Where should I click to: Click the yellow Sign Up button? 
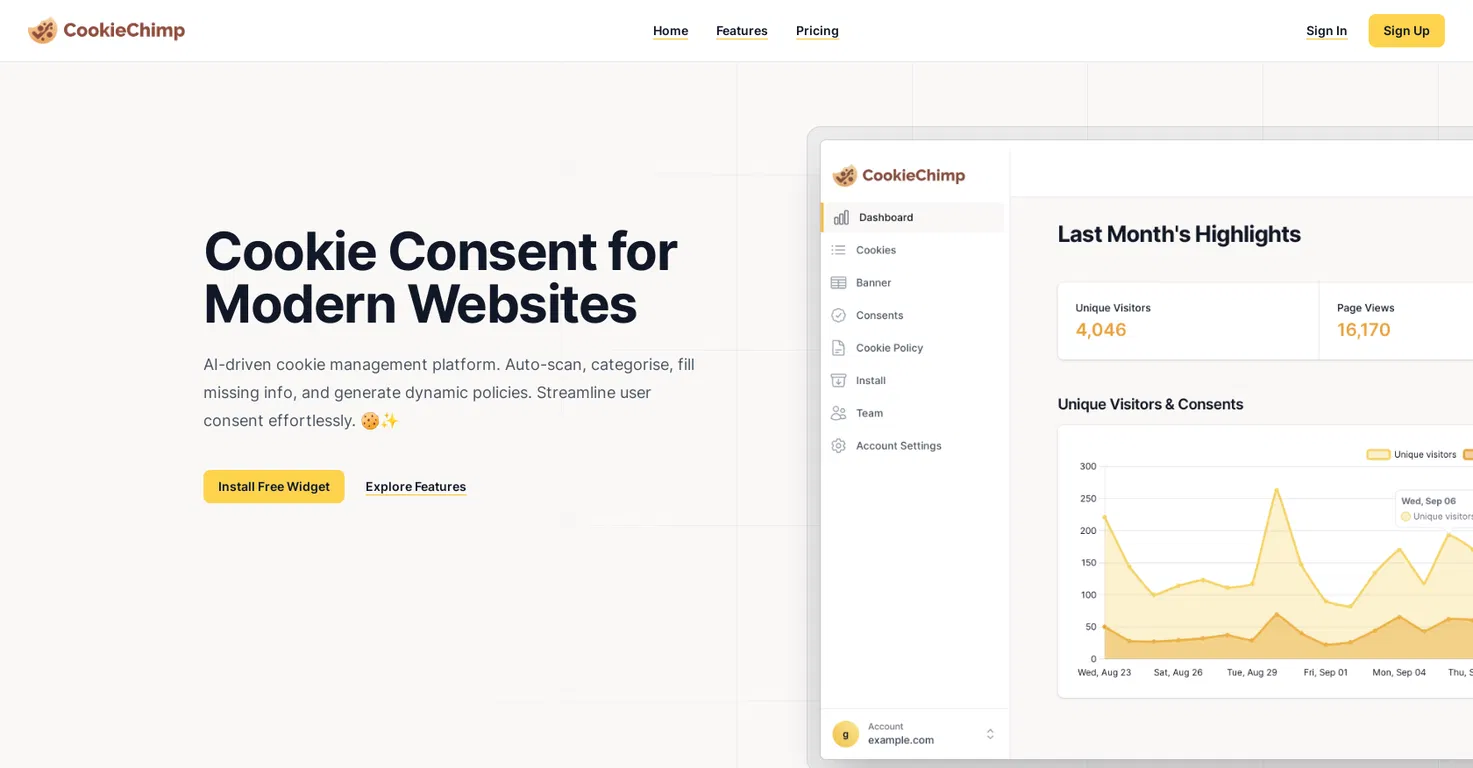tap(1406, 31)
